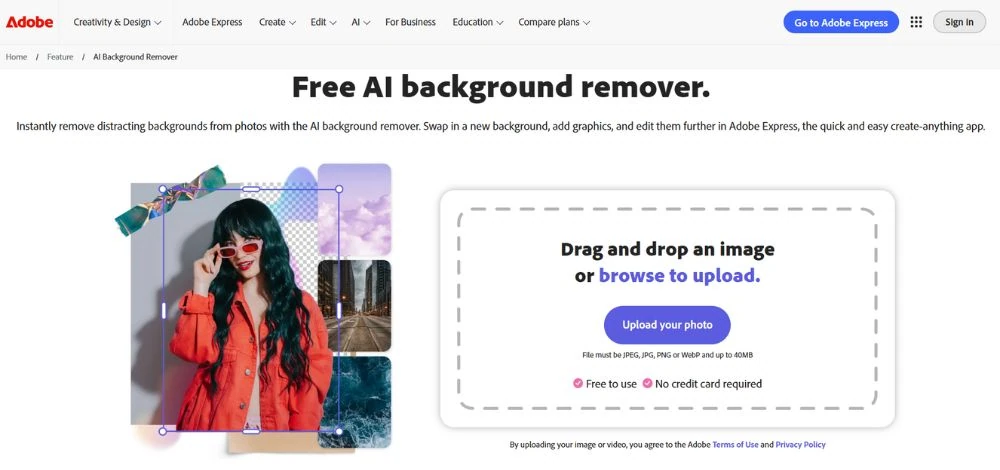The image size is (1000, 470).
Task: Select the purple clouds background thumbnail
Action: 354,210
